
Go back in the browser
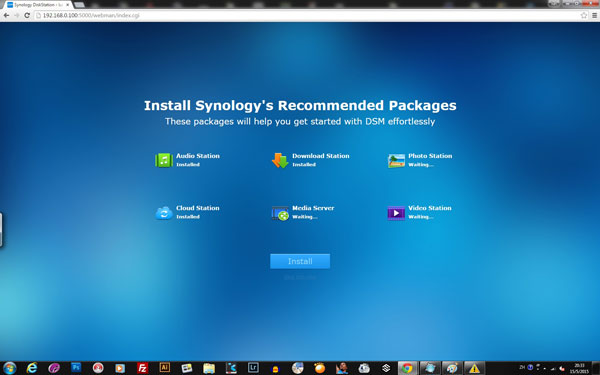click(x=6, y=15)
